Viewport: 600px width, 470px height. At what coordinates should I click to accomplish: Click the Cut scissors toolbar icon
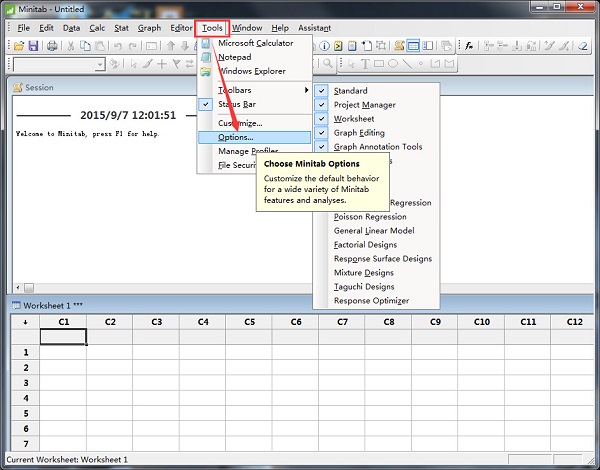pos(71,46)
